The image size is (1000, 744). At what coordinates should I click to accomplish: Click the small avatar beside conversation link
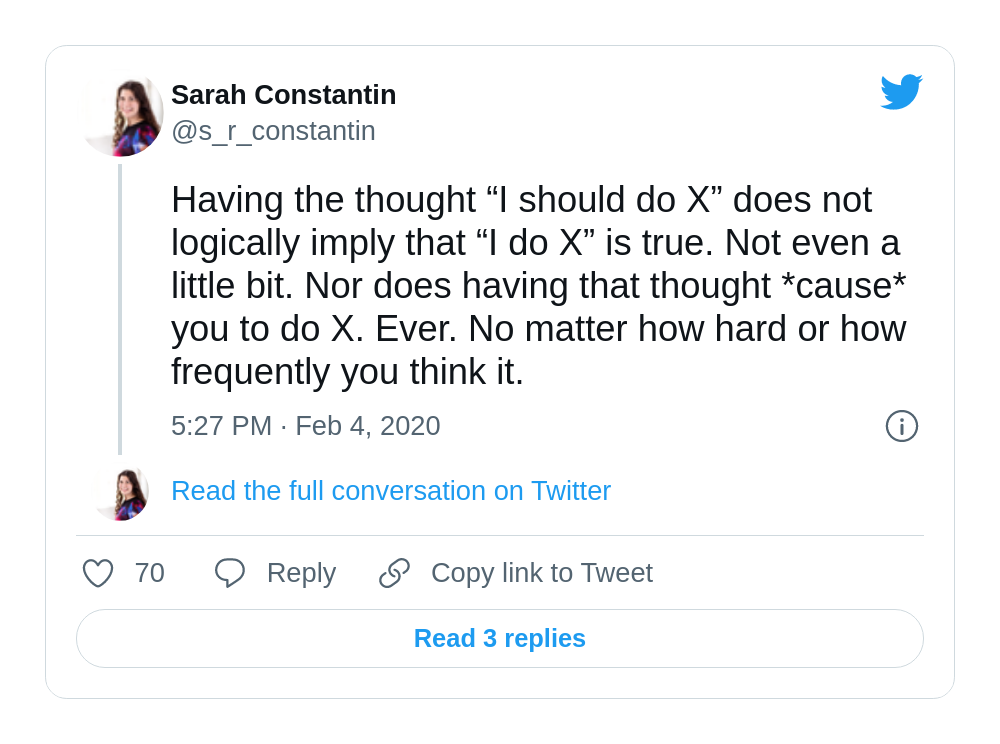point(121,493)
